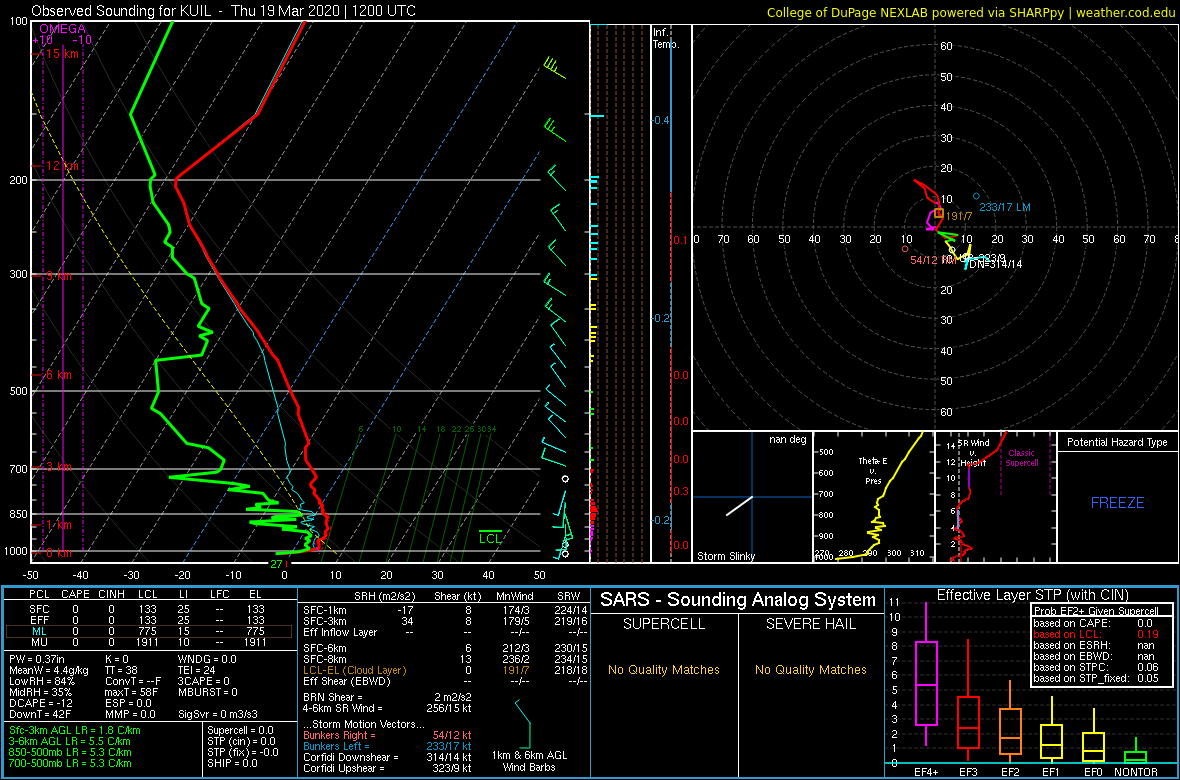Image resolution: width=1180 pixels, height=780 pixels.
Task: Click the OMEGA label
Action: 62,29
